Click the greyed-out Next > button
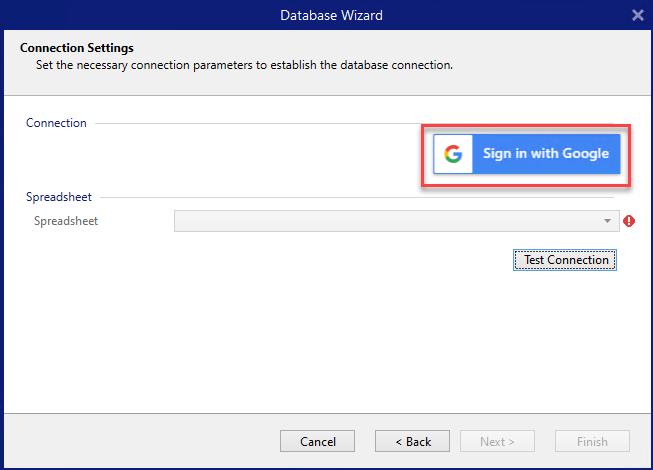Viewport: 653px width, 470px height. click(x=497, y=441)
